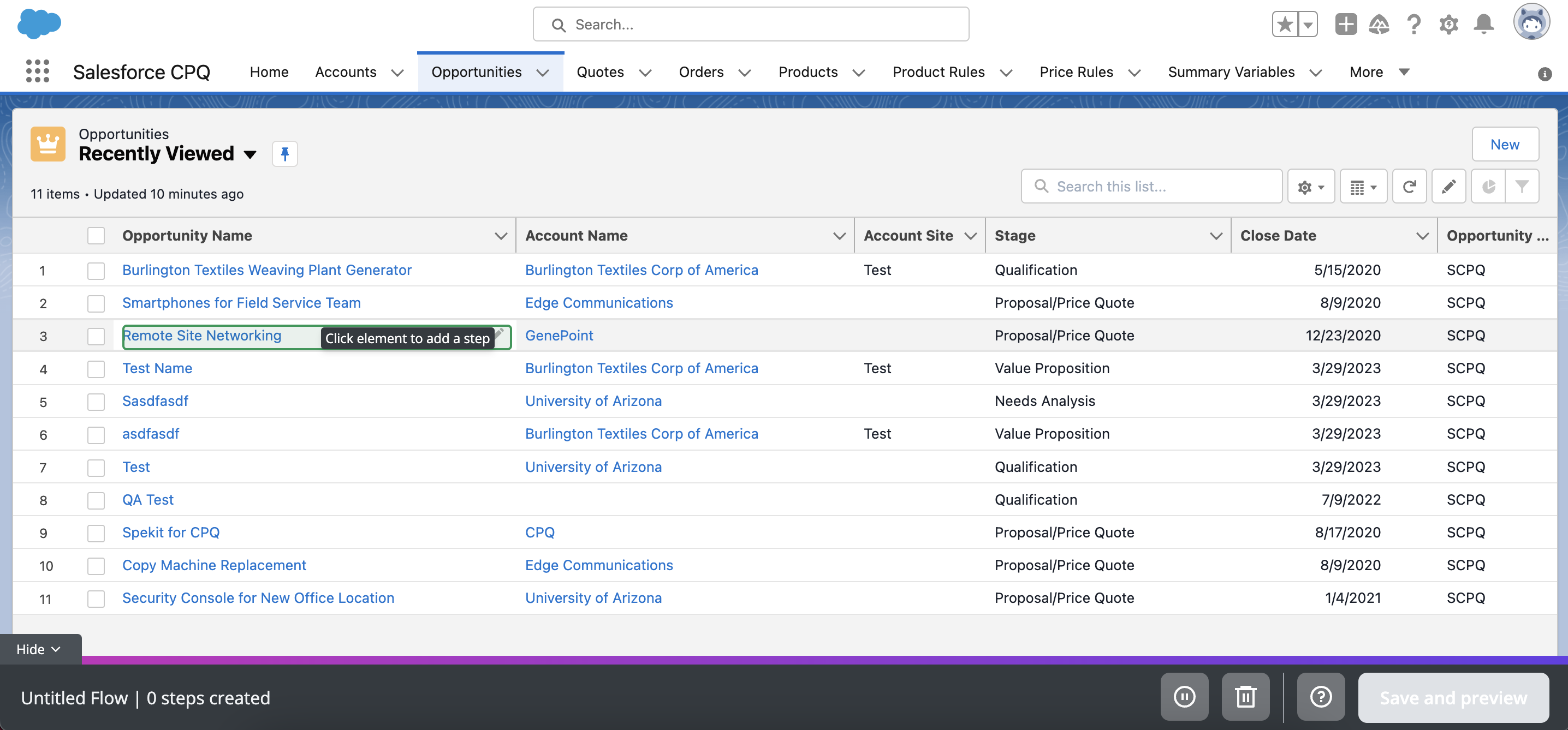The height and width of the screenshot is (730, 1568).
Task: Check the Spekit for CPQ row checkbox
Action: (96, 534)
